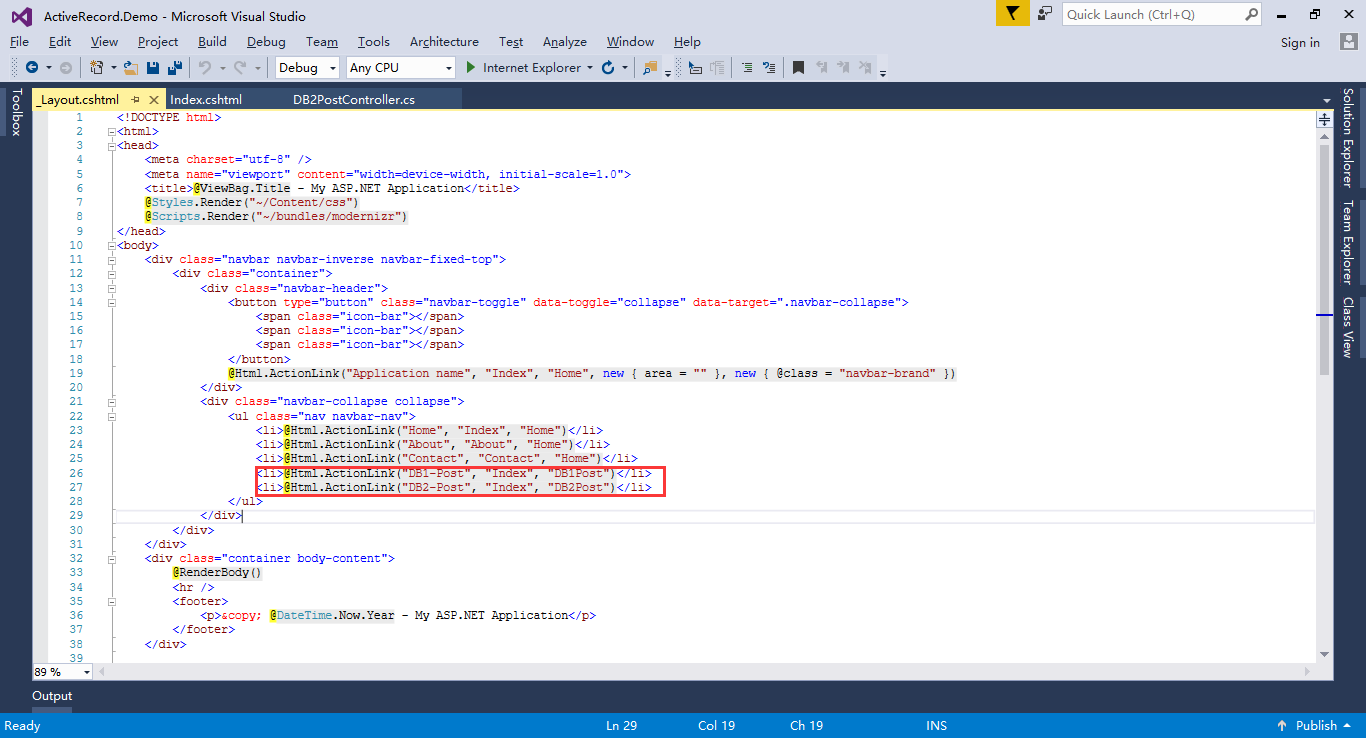Click the Sign in link
Viewport: 1366px width, 738px height.
1300,42
